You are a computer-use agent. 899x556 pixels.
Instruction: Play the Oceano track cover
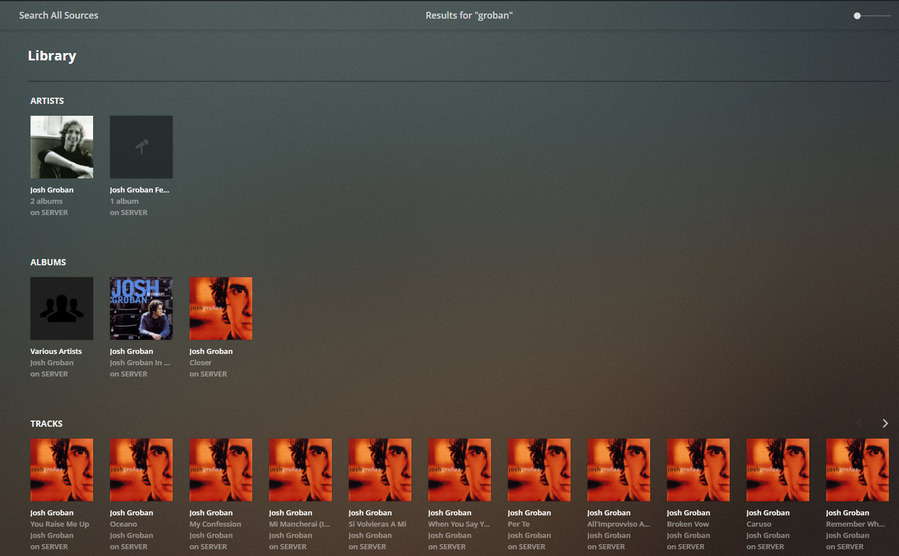[x=141, y=470]
